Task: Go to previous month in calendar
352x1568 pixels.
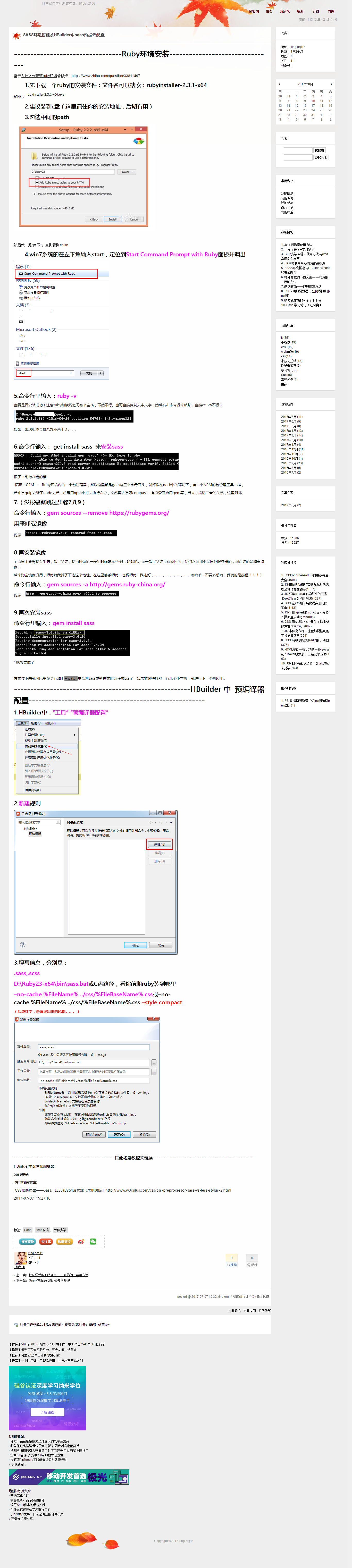Action: pyautogui.click(x=280, y=84)
